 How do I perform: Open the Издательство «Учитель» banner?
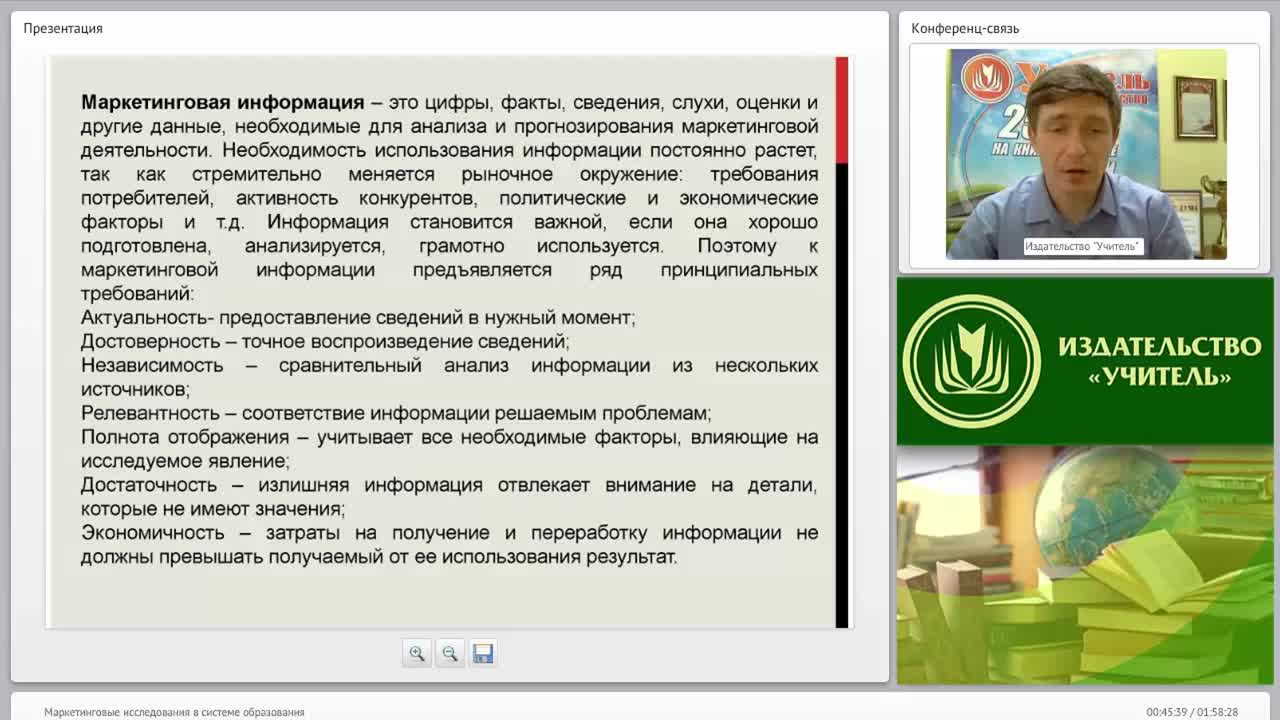point(1085,361)
